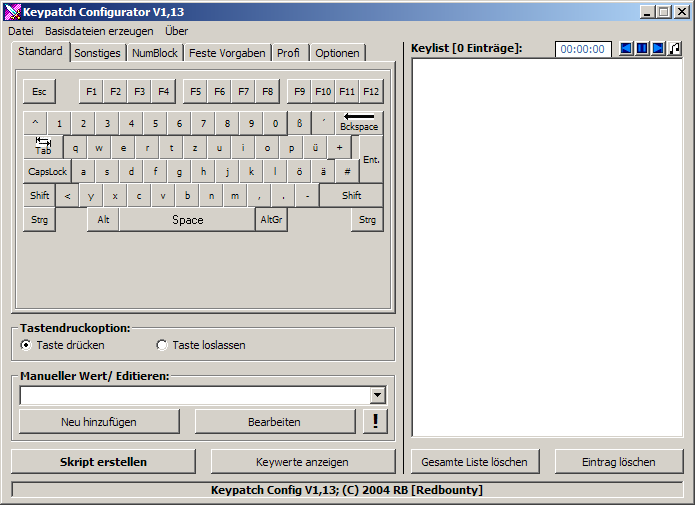
Task: Click the 'Keywerte anzeigen' button
Action: pos(302,462)
